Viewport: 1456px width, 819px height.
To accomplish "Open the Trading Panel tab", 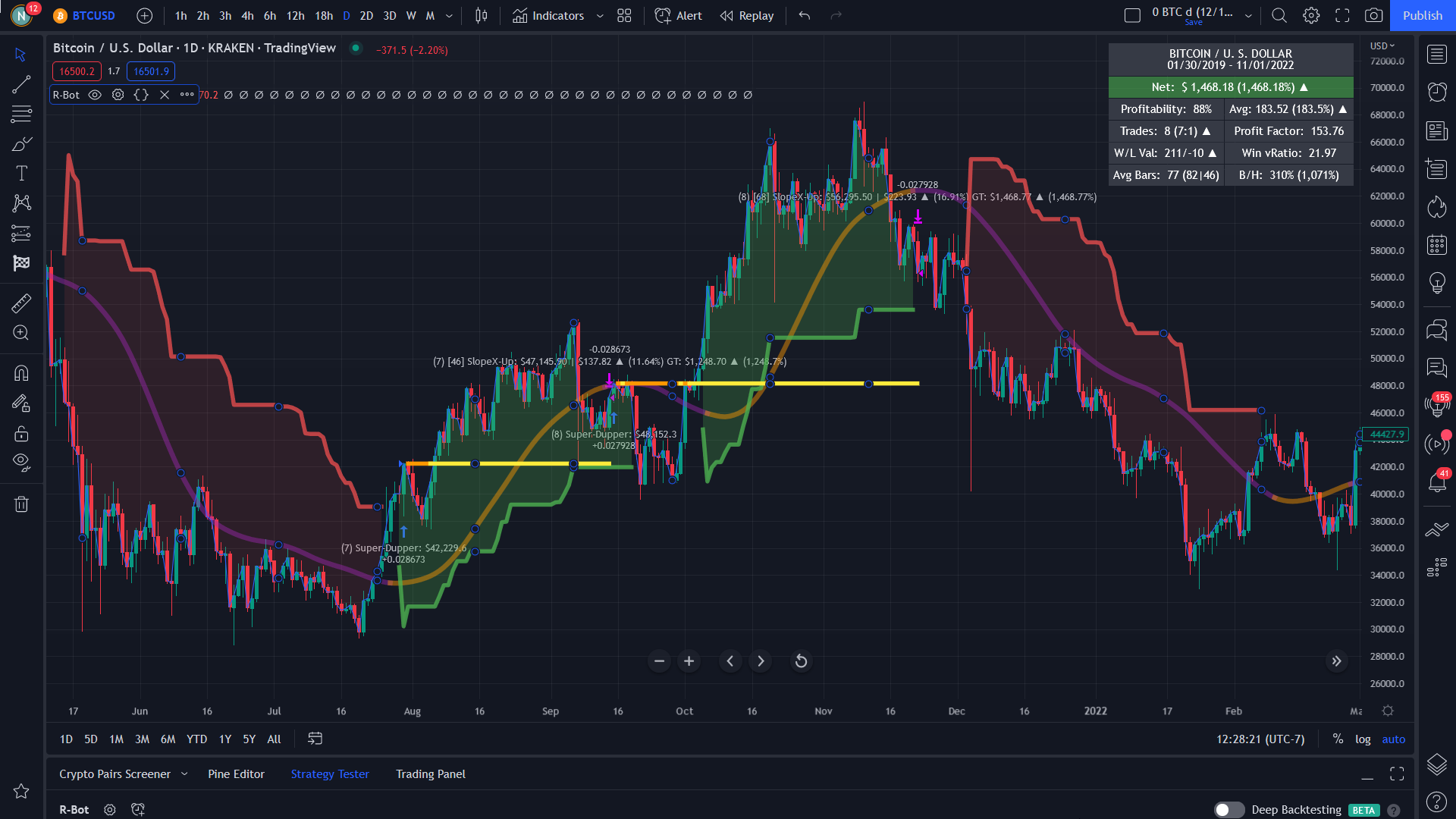I will [x=430, y=774].
